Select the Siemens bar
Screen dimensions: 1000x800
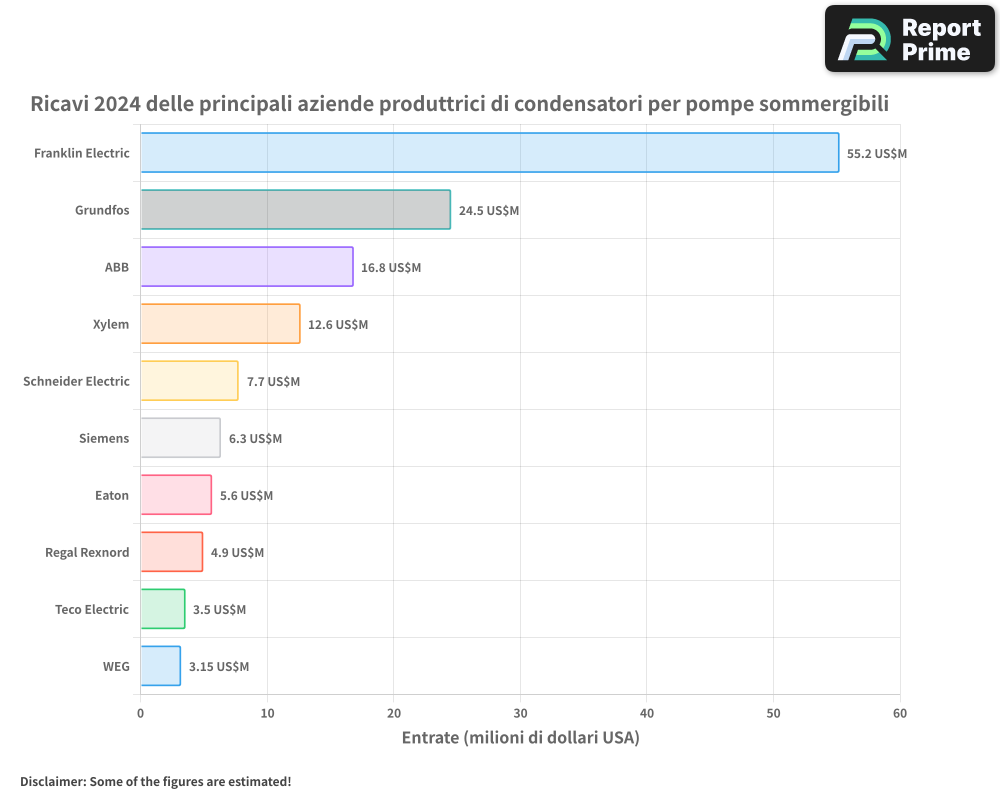click(x=180, y=438)
